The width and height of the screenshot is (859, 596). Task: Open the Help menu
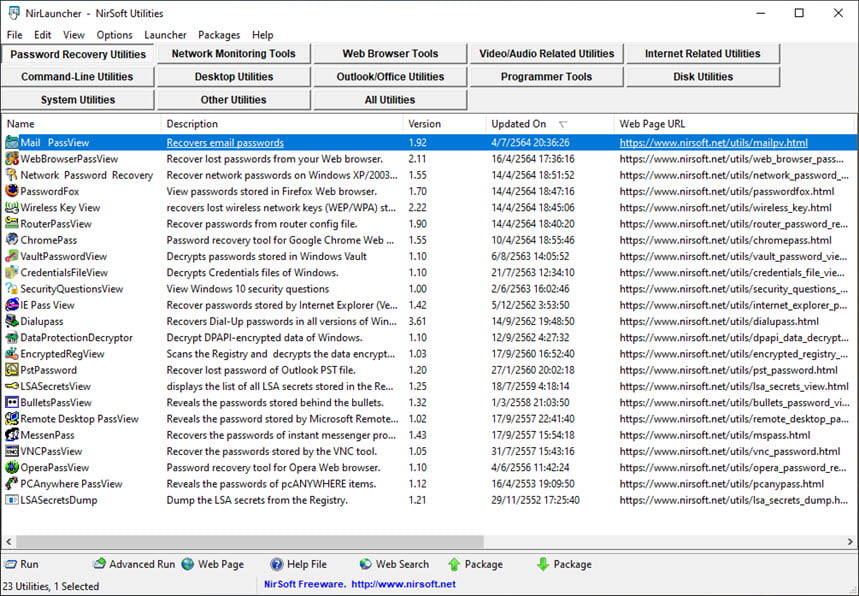point(262,35)
